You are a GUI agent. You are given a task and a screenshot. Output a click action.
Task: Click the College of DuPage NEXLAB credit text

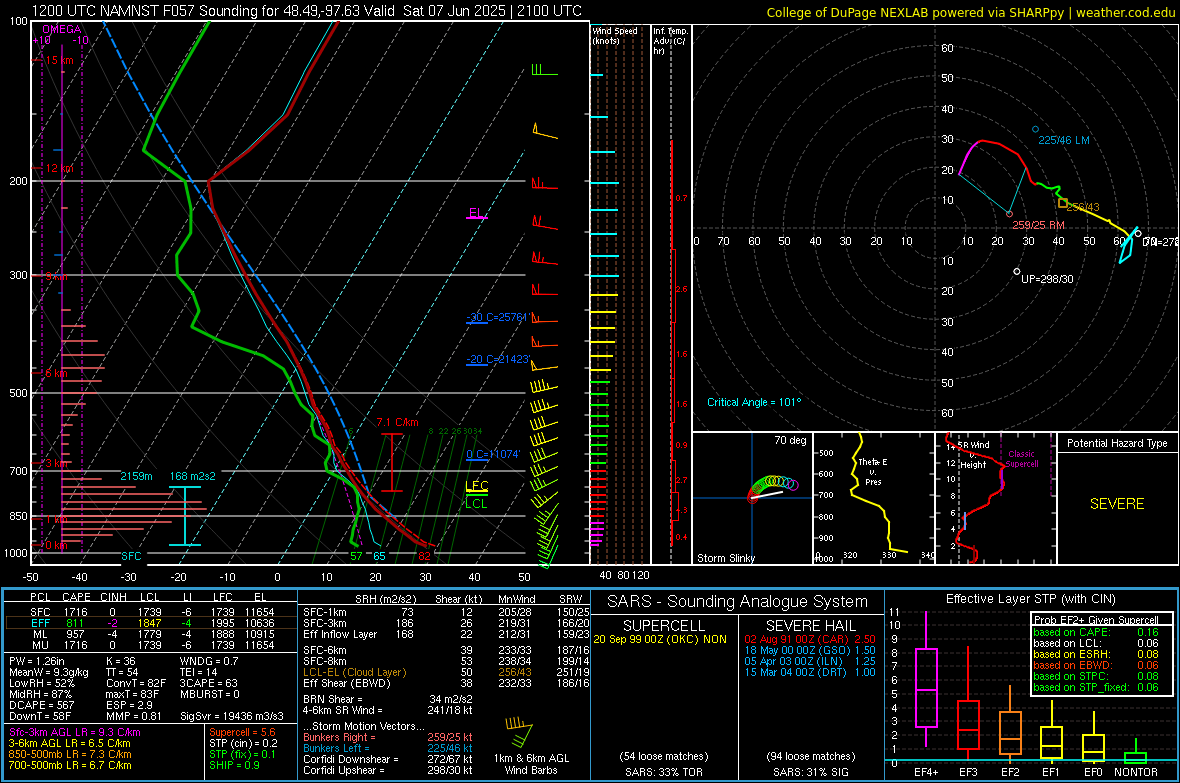[x=970, y=12]
